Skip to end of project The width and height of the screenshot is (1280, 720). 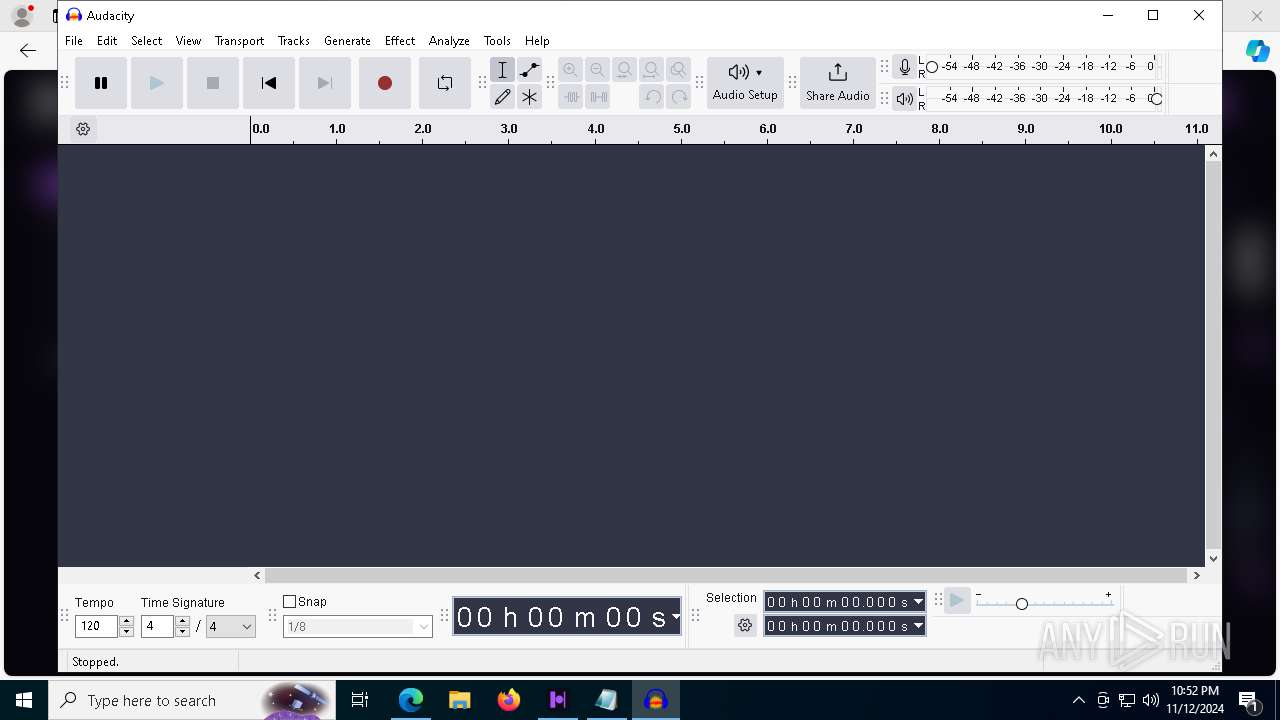(x=325, y=83)
